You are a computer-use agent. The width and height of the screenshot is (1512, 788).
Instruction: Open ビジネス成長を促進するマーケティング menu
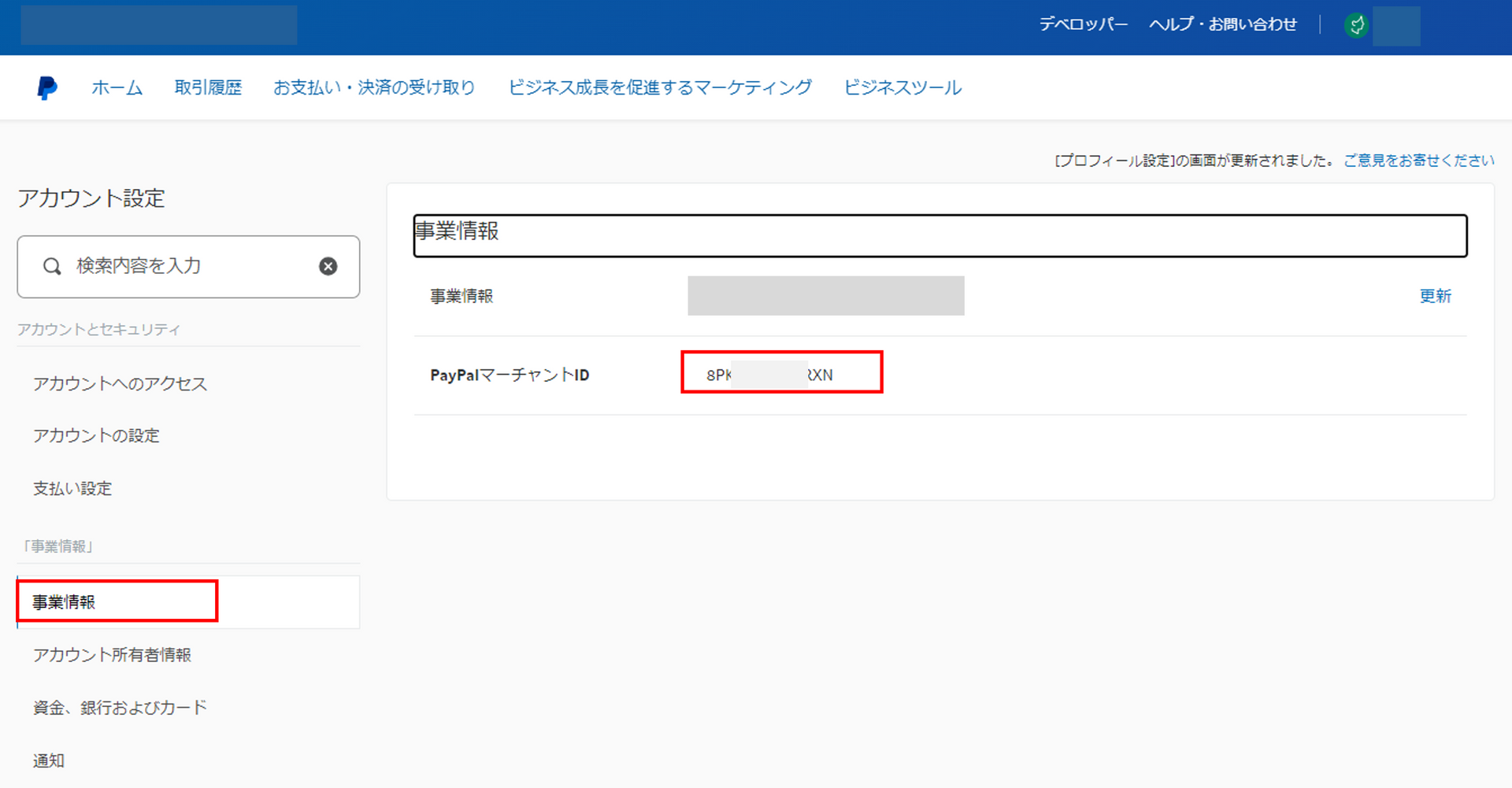pyautogui.click(x=659, y=87)
